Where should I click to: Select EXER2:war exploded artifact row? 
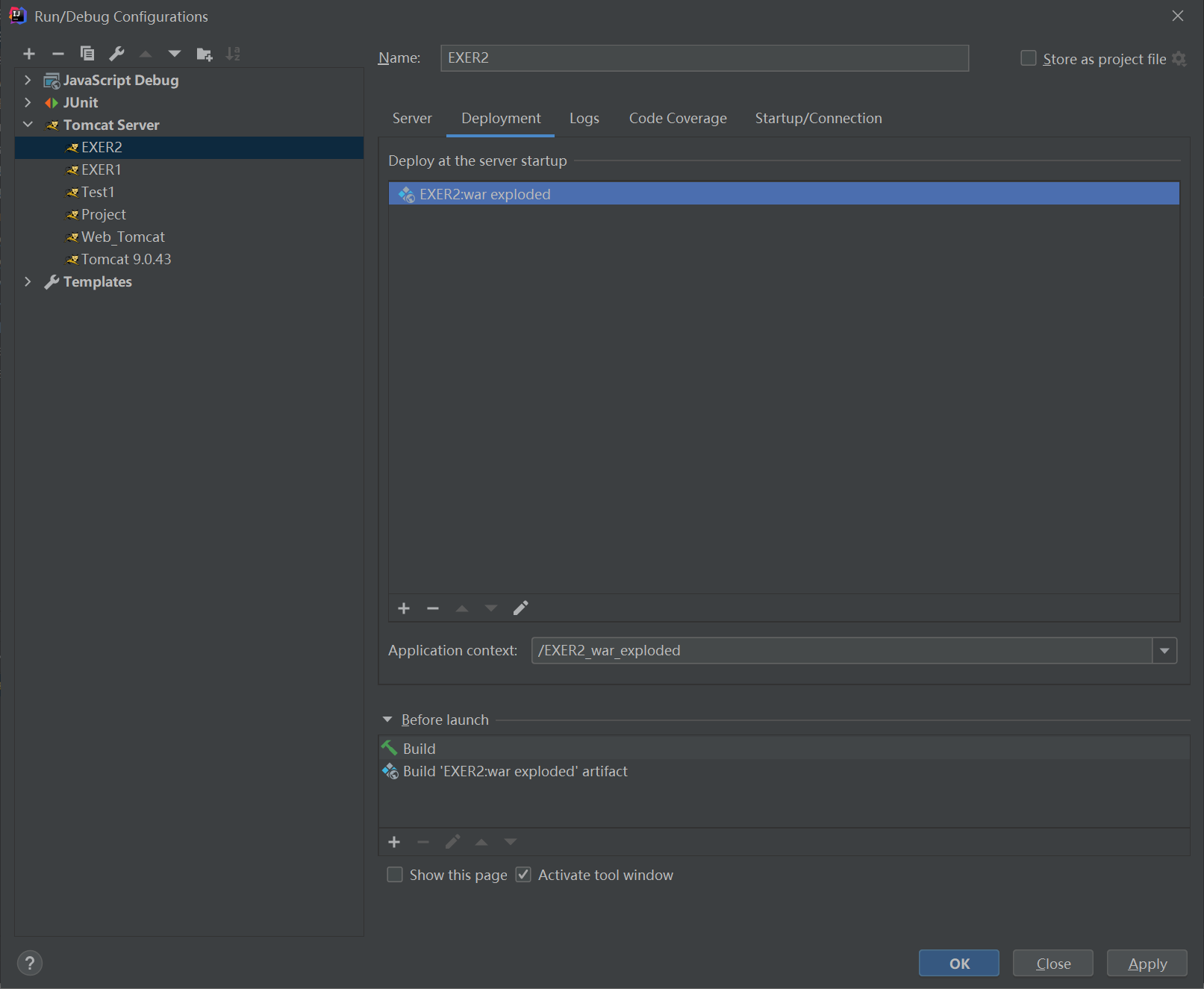[x=784, y=194]
